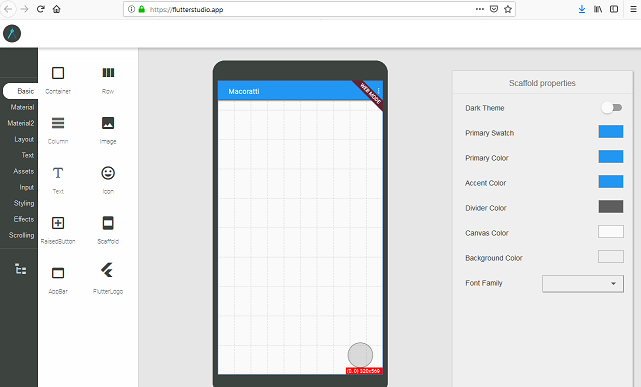Pick the Canvas Color swatch
641x387 pixels.
(611, 231)
